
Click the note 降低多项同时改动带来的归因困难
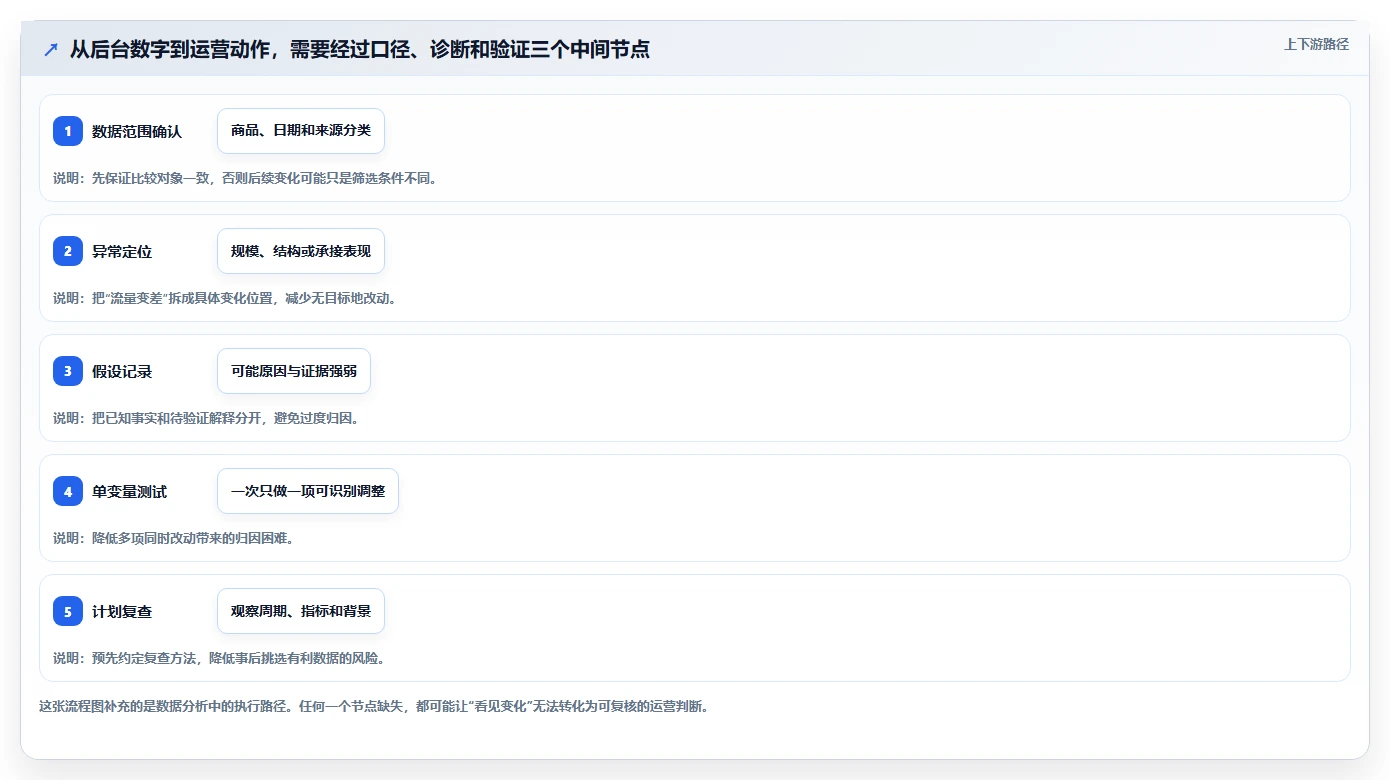point(173,538)
